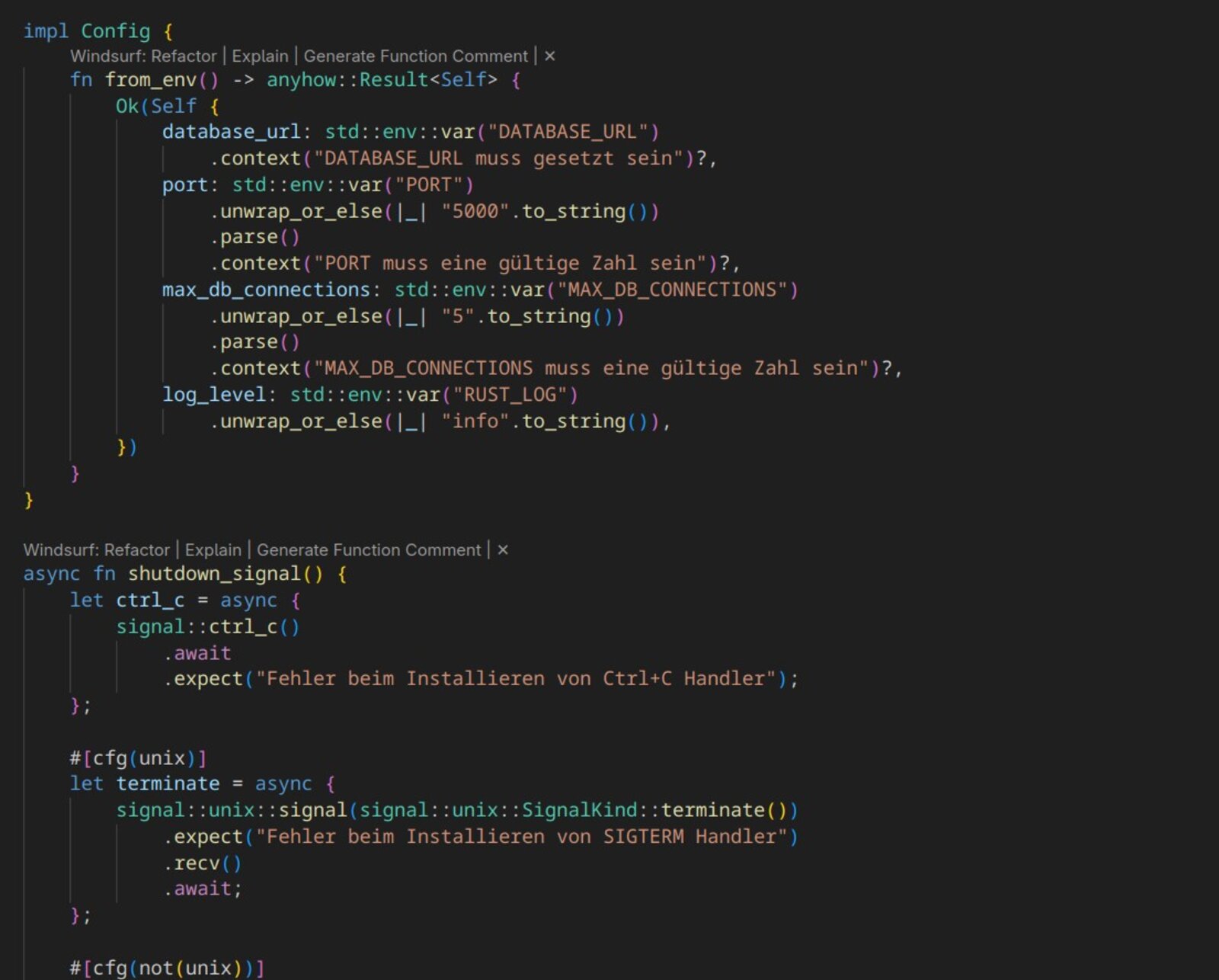Generate Function Comment for from_env
This screenshot has height=980, width=1219.
point(415,56)
